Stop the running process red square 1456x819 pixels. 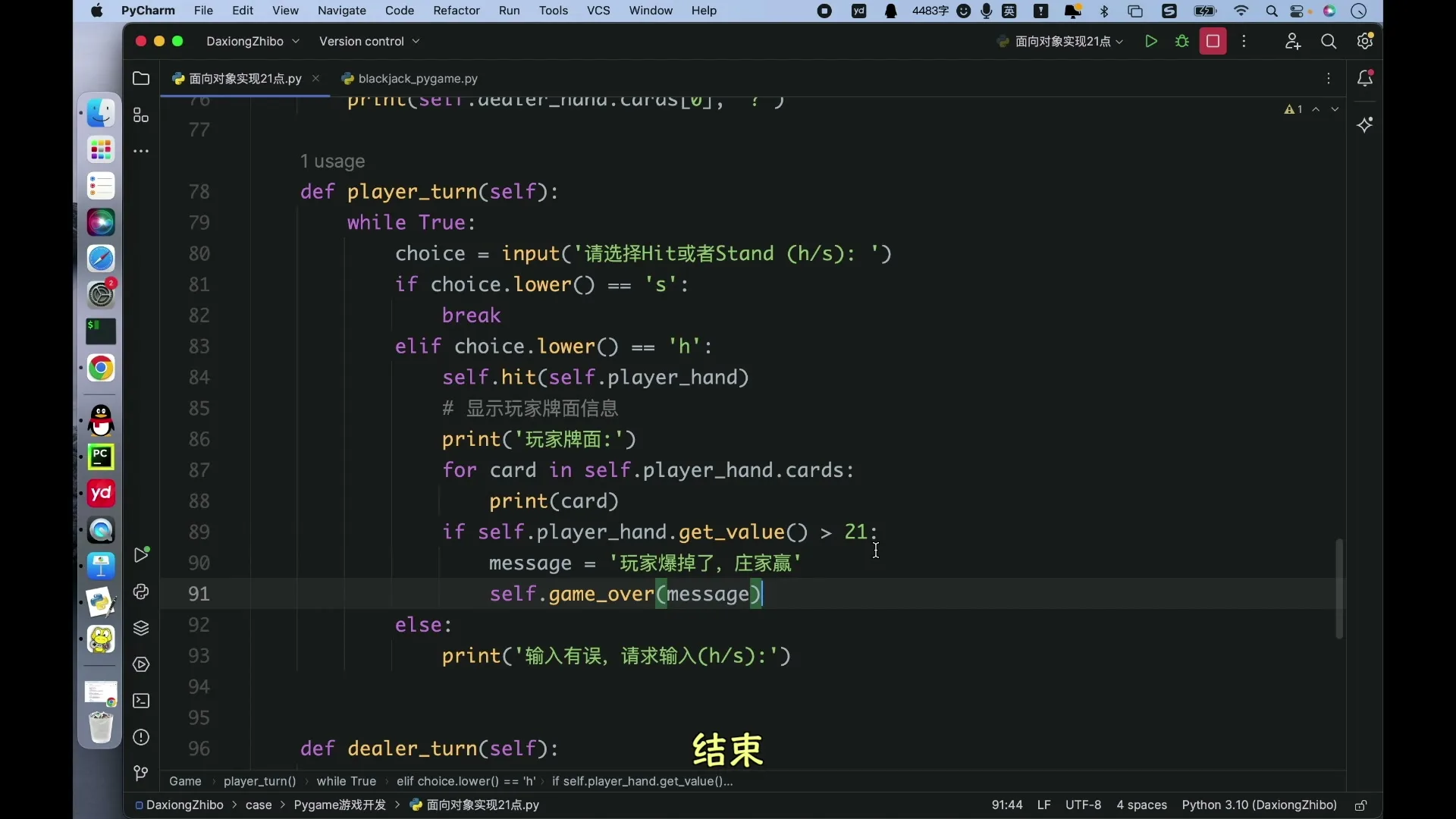pos(1213,42)
